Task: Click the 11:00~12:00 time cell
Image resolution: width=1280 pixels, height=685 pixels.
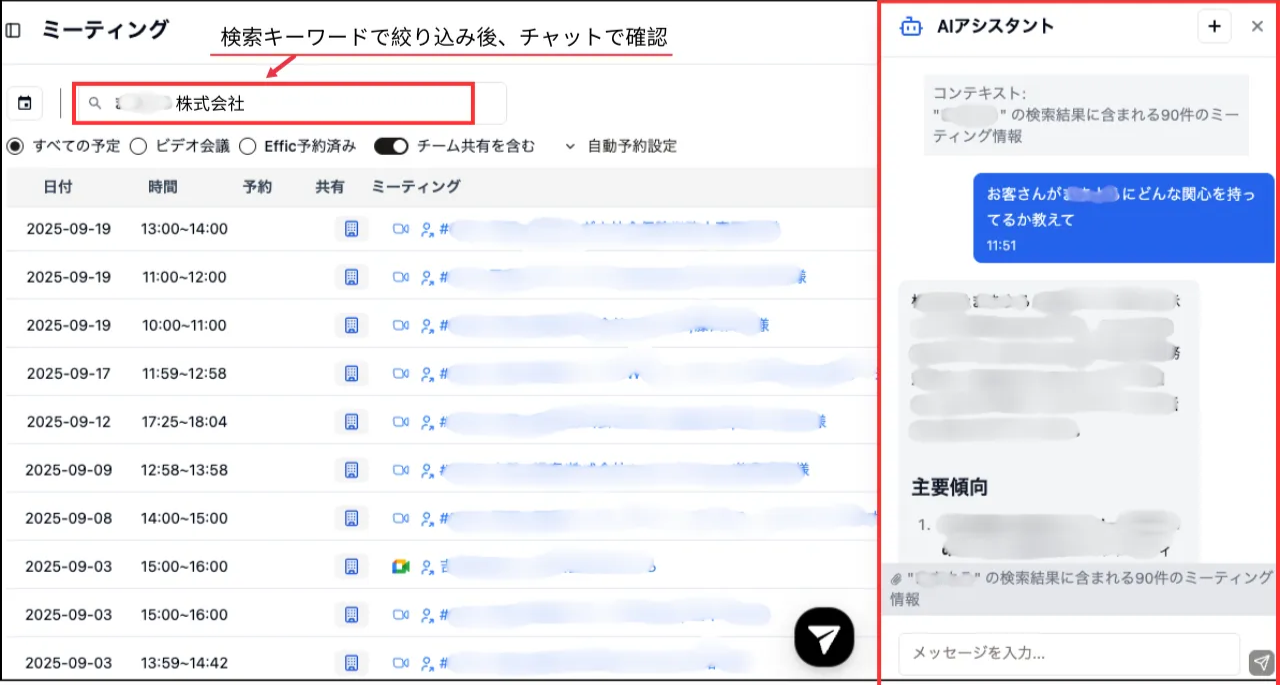Action: pyautogui.click(x=184, y=277)
